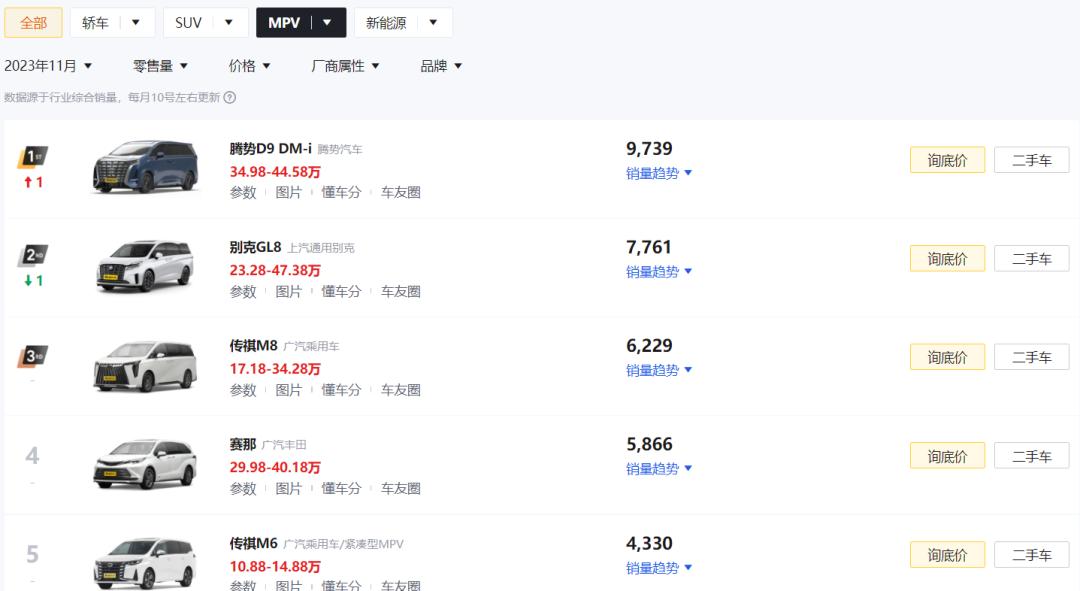Expand the 品牌 filter
The width and height of the screenshot is (1080, 591).
point(441,66)
